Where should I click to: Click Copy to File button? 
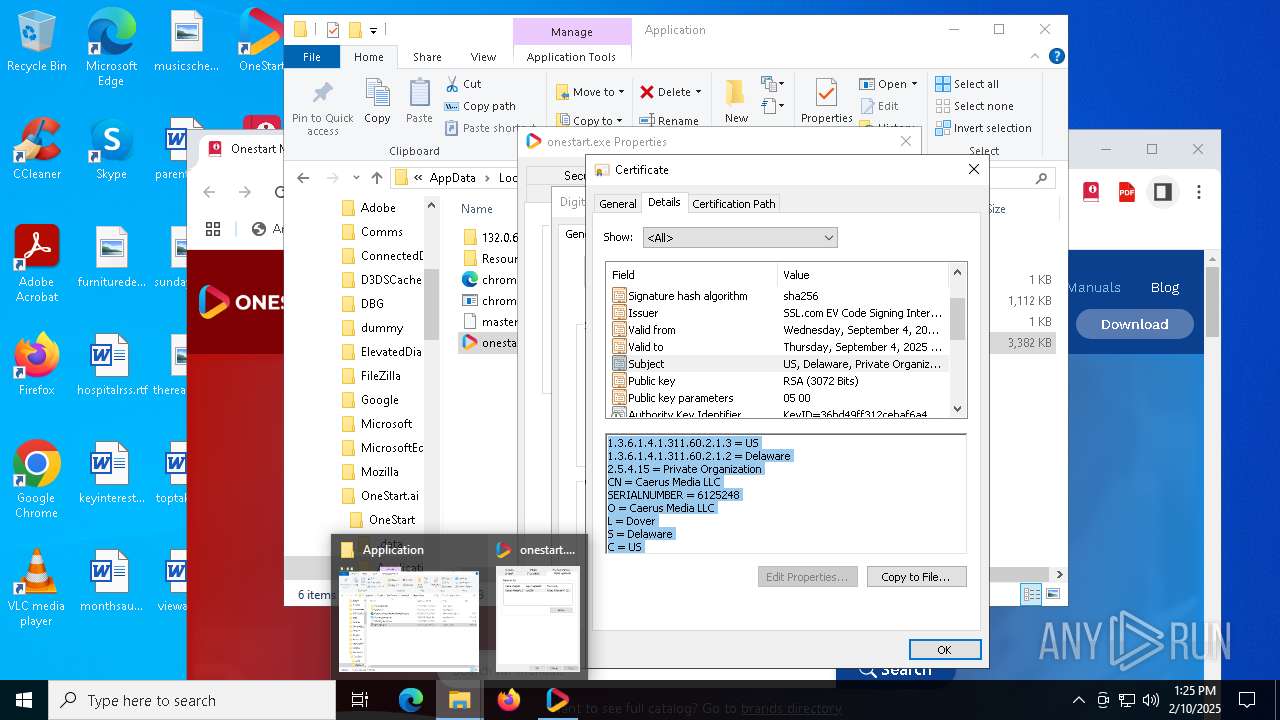[916, 577]
